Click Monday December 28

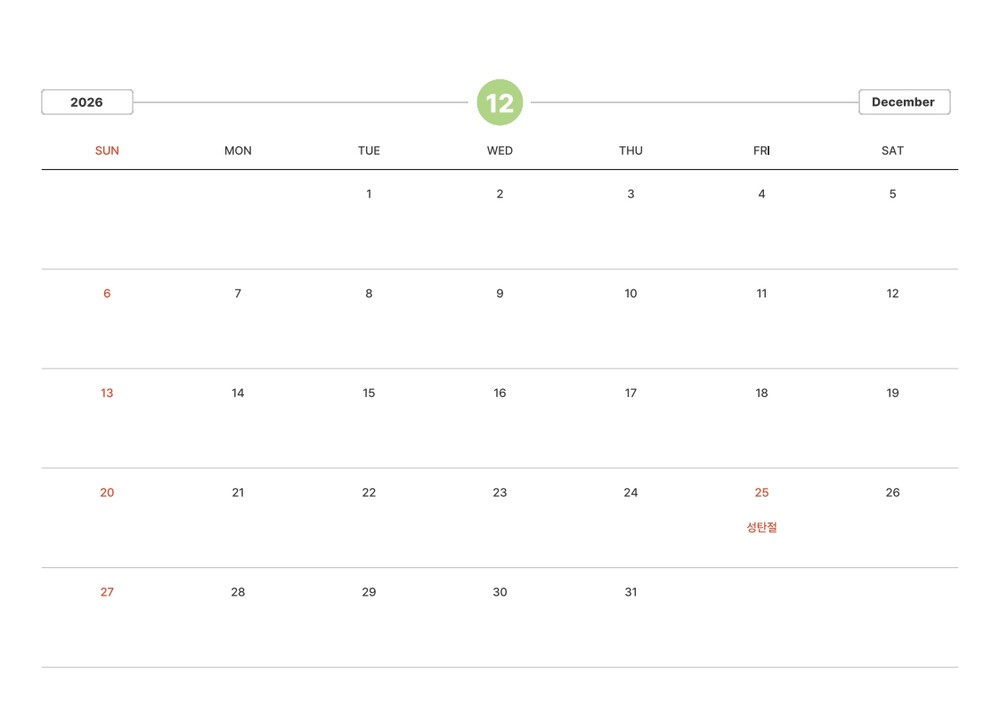point(238,592)
